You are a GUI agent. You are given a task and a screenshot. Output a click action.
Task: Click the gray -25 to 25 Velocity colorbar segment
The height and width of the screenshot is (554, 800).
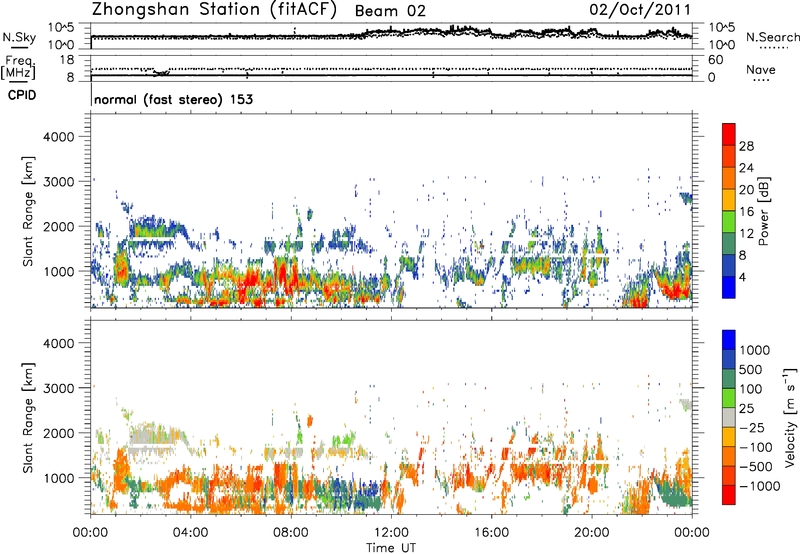coord(729,418)
